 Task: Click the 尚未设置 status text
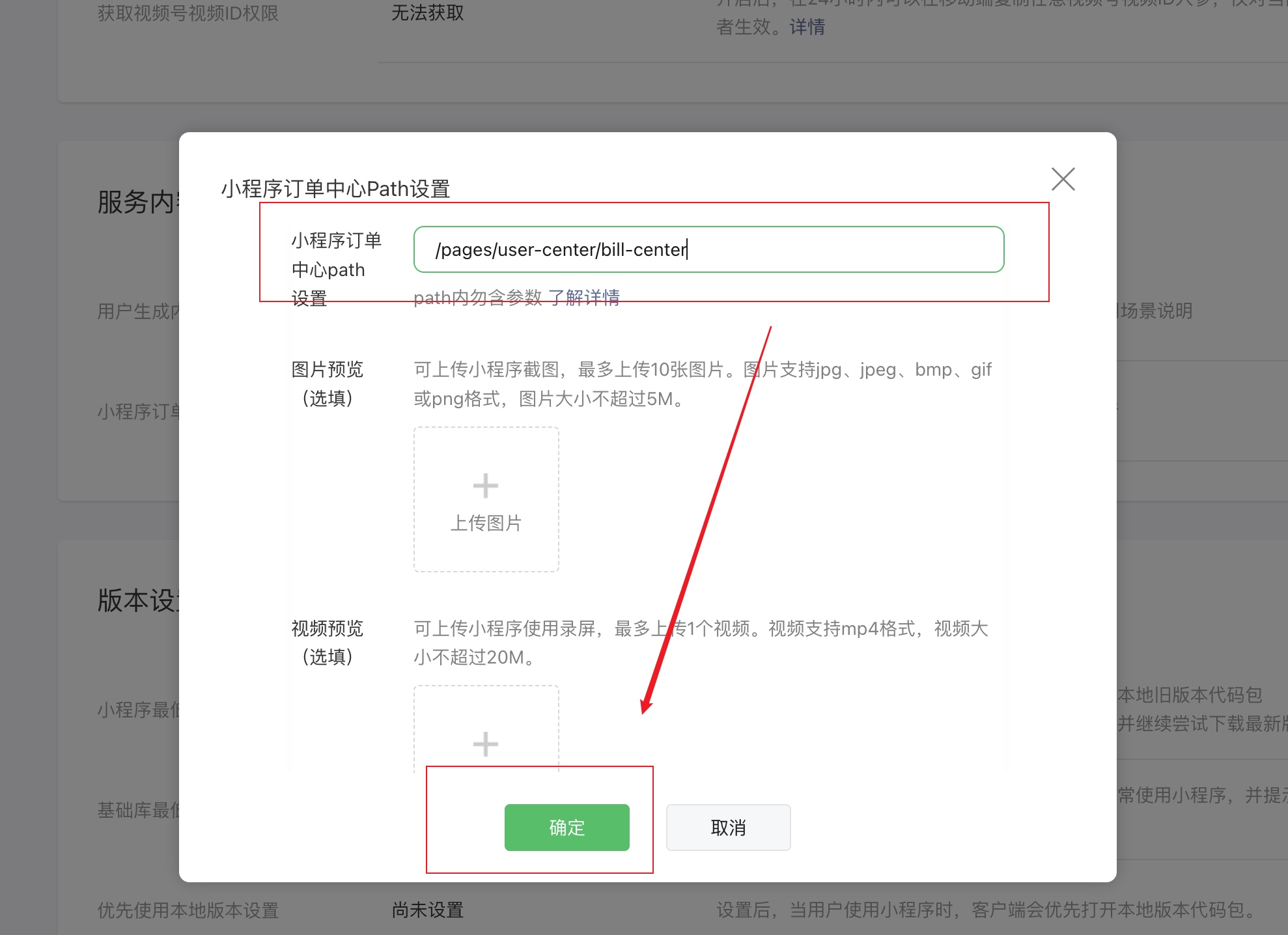[428, 910]
